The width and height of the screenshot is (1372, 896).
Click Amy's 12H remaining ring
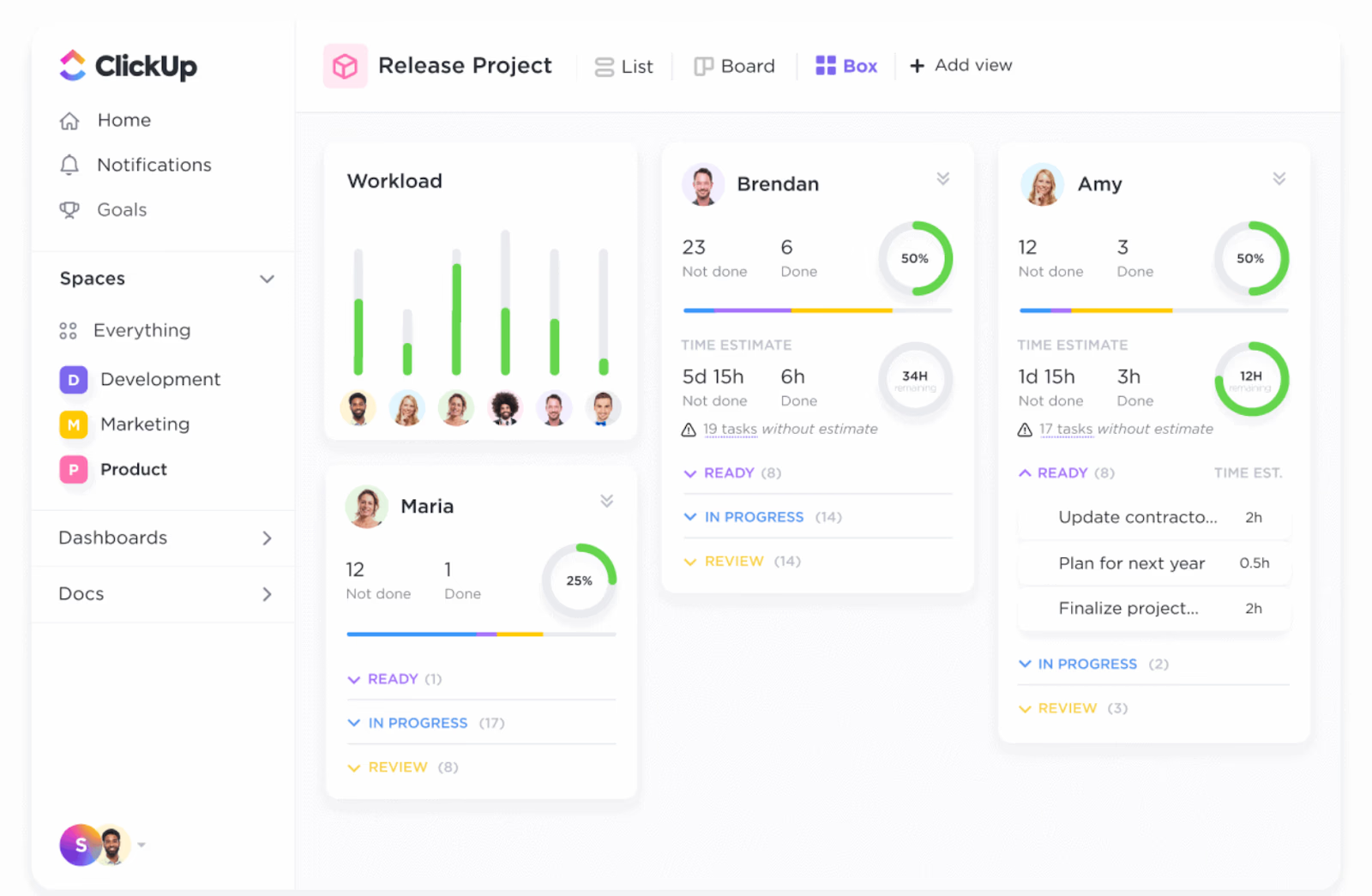coord(1251,379)
